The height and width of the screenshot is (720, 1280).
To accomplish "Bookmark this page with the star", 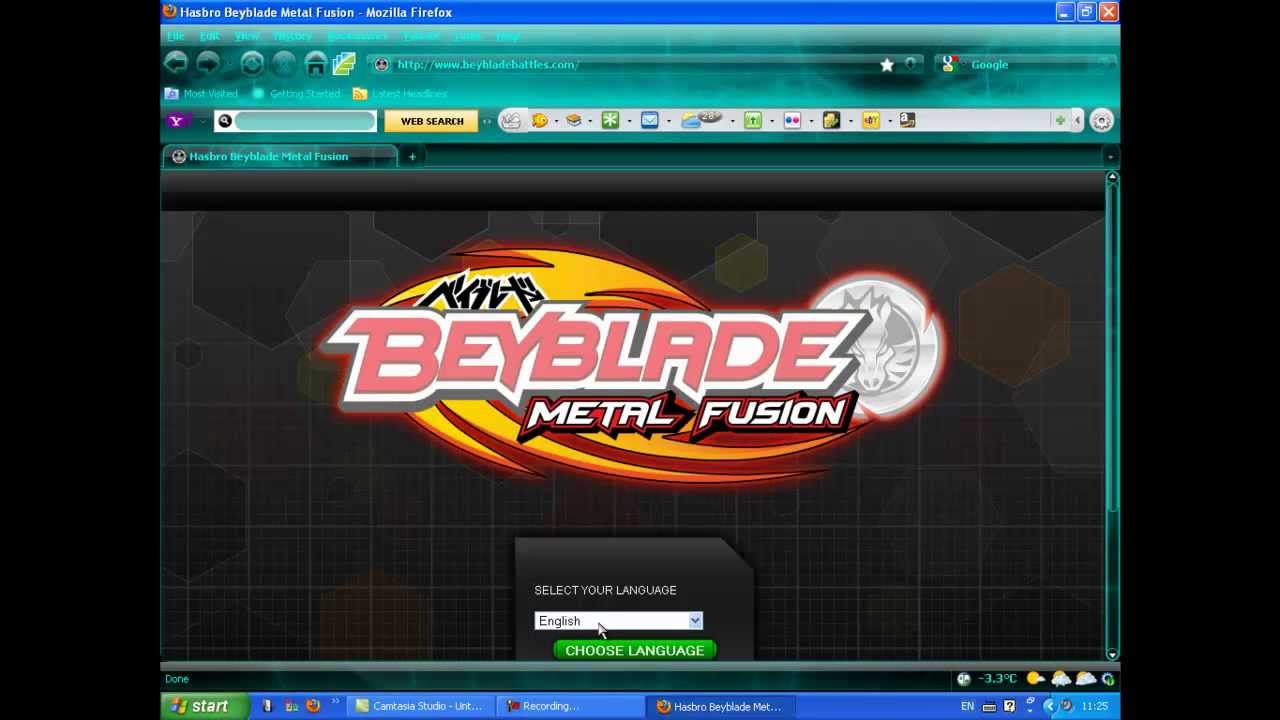I will (x=886, y=64).
